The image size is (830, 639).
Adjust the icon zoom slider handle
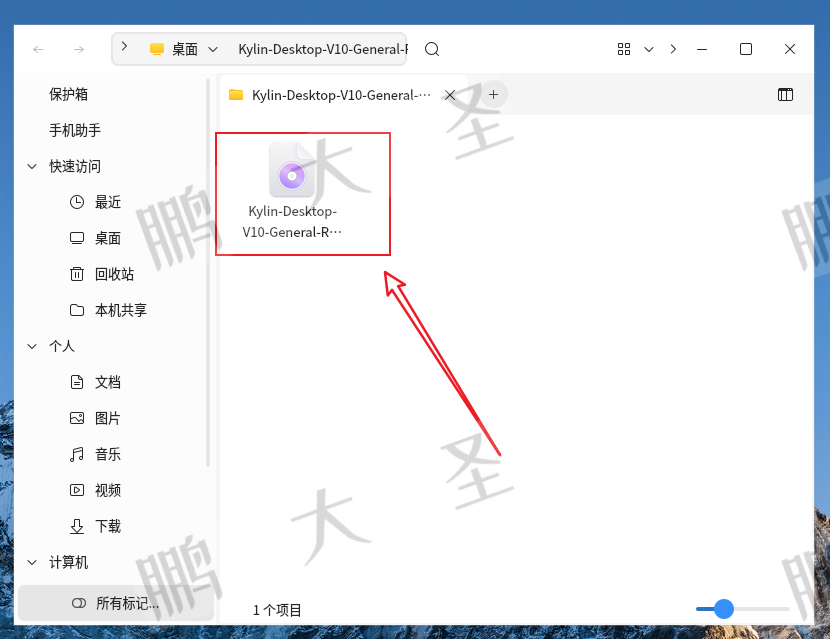pyautogui.click(x=724, y=609)
